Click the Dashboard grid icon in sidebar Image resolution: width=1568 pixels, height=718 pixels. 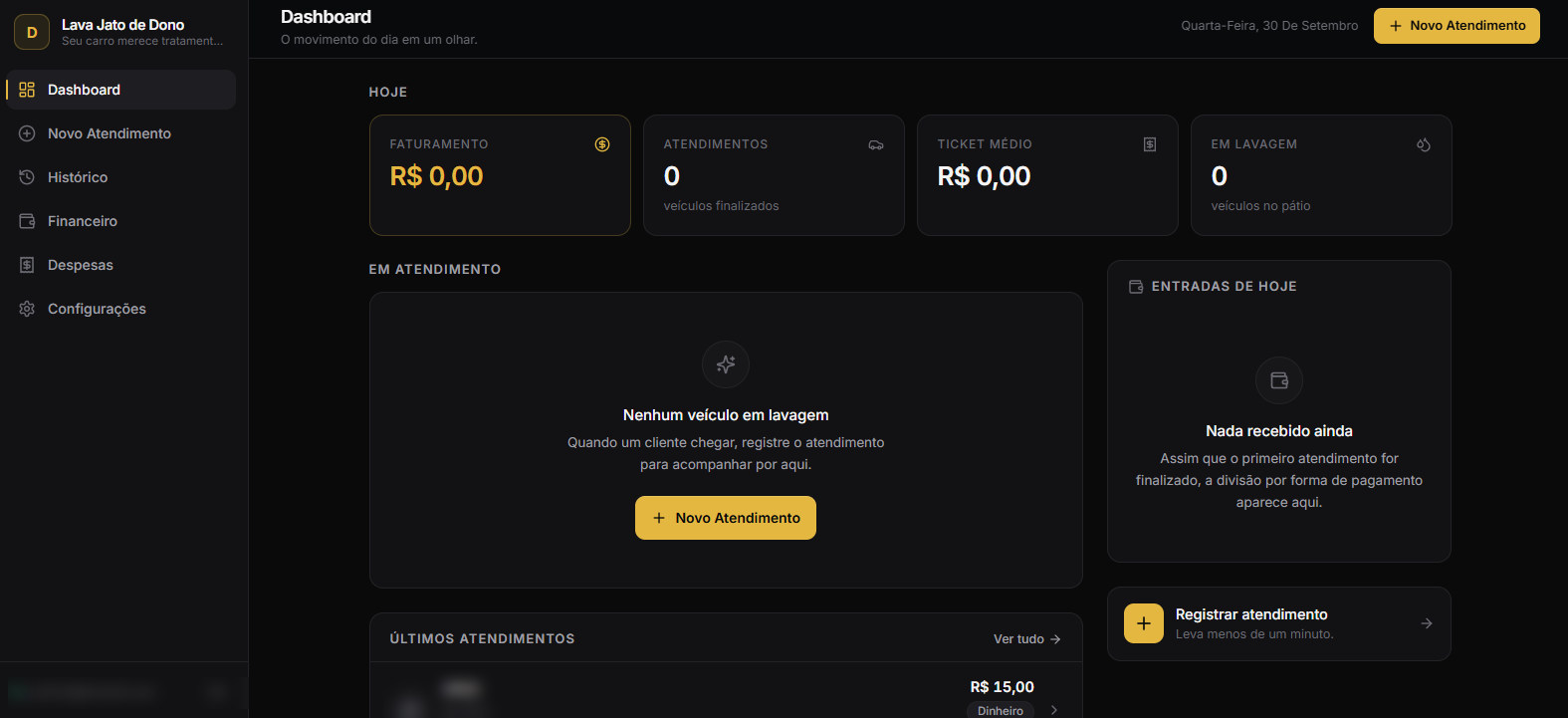[x=27, y=90]
